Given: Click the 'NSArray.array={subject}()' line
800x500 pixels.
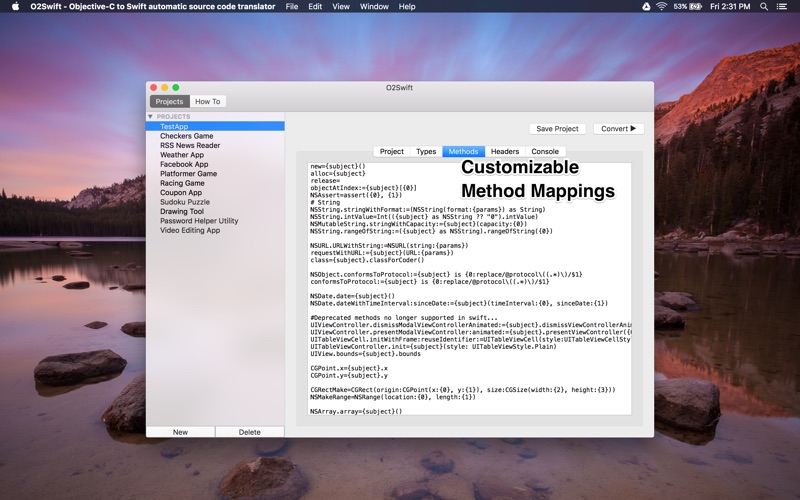Looking at the screenshot, I should coord(356,411).
